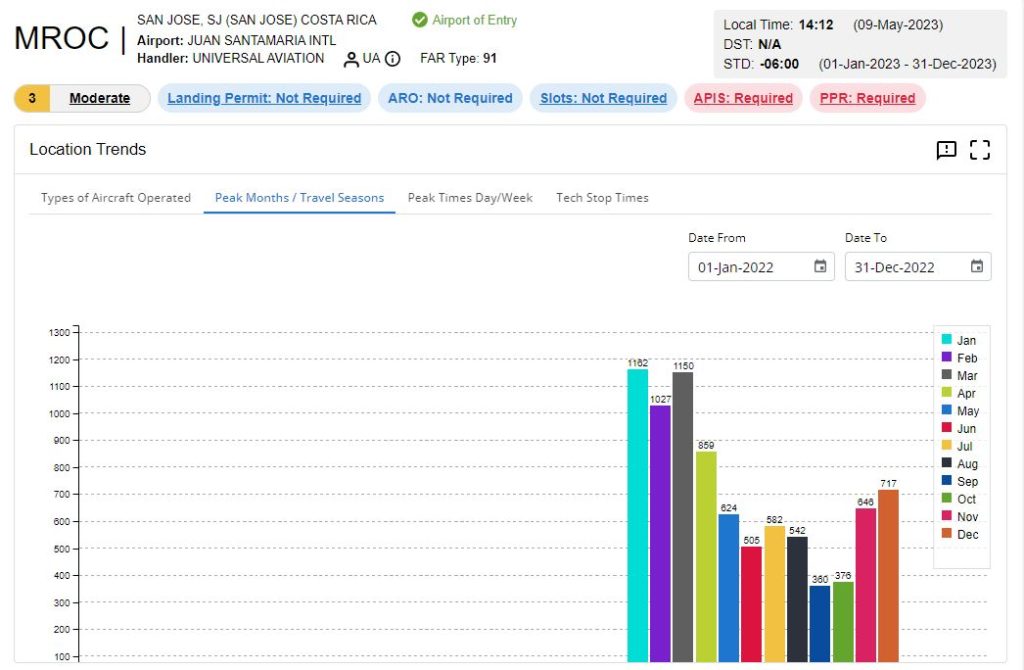
Task: Open the Date From calendar picker
Action: 820,267
